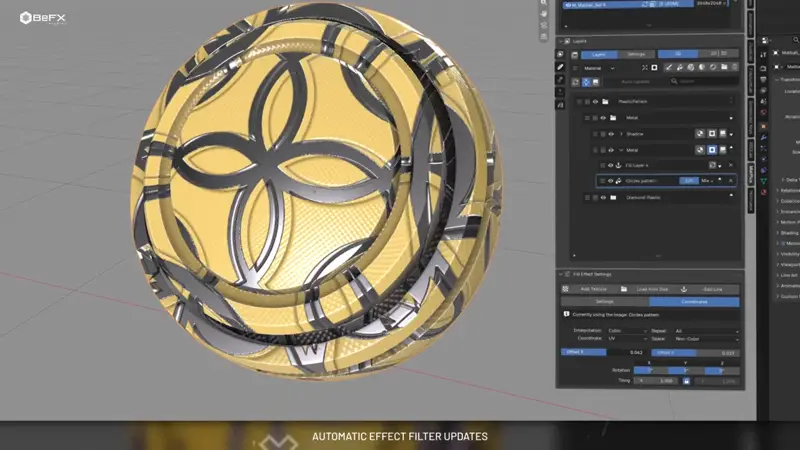Hide the Metal sublayer using eye icon

(x=611, y=150)
